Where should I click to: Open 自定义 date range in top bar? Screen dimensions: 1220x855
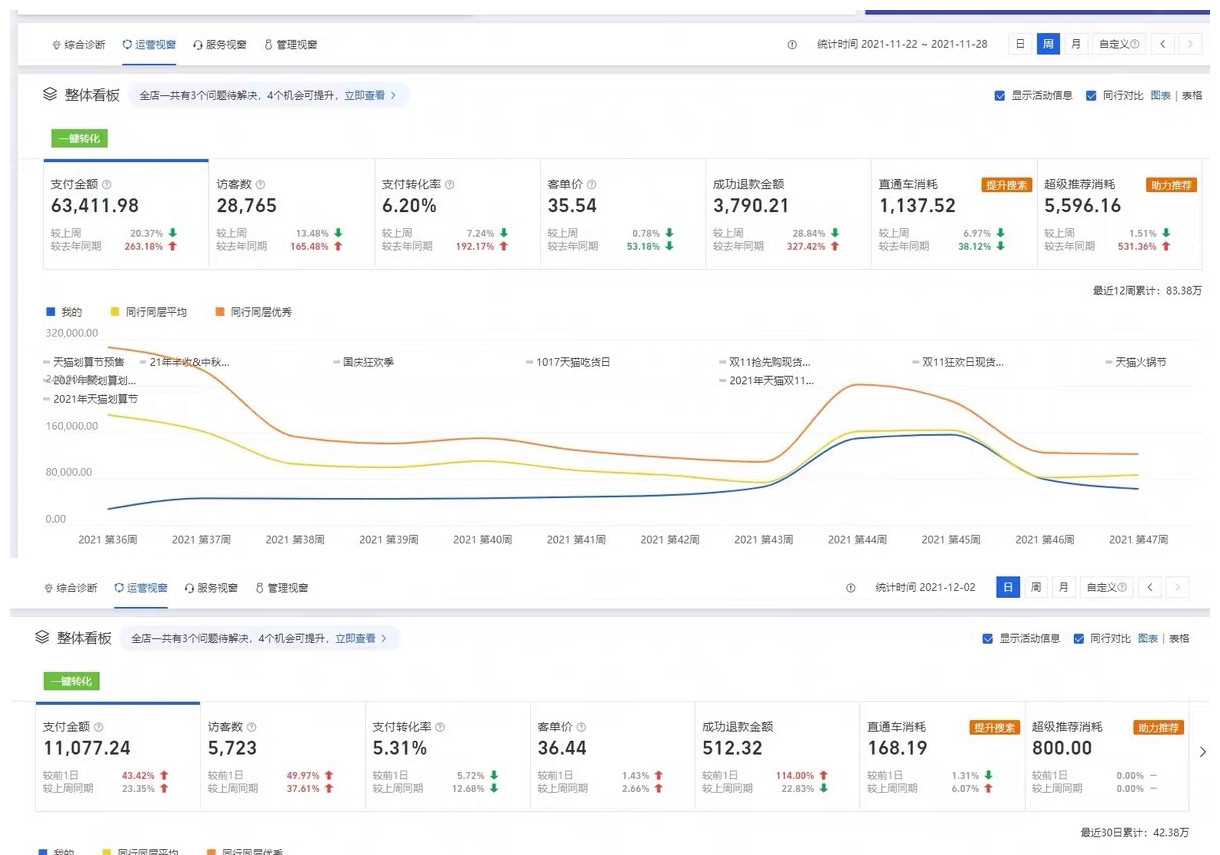(x=1117, y=44)
